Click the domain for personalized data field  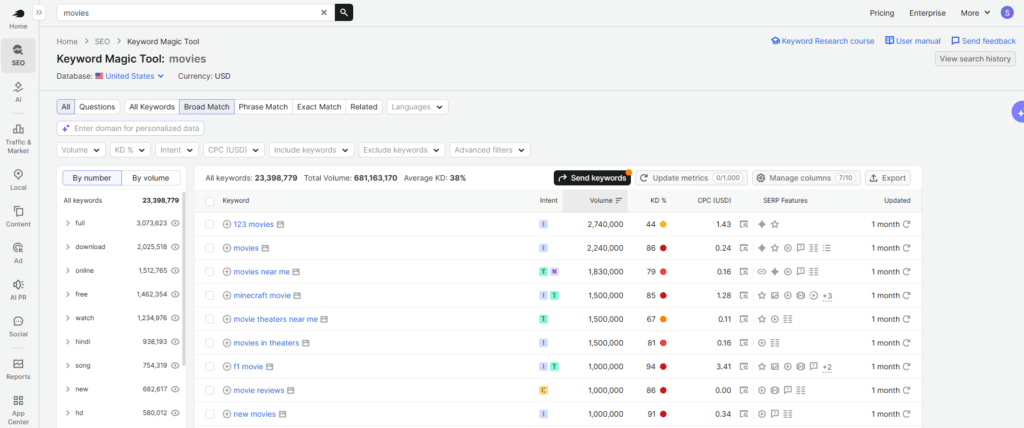pyautogui.click(x=131, y=129)
